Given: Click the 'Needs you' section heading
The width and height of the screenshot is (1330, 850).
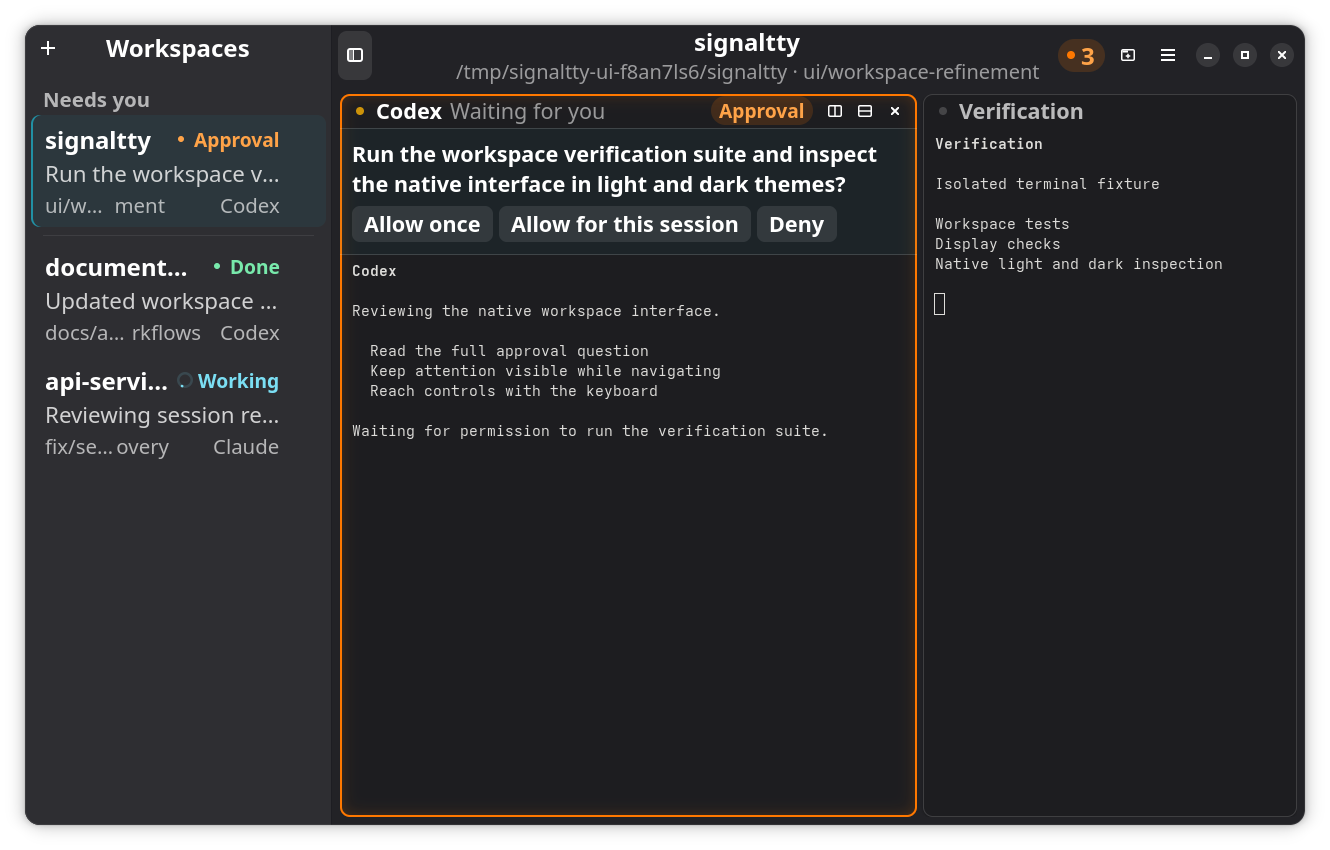Looking at the screenshot, I should [x=96, y=100].
